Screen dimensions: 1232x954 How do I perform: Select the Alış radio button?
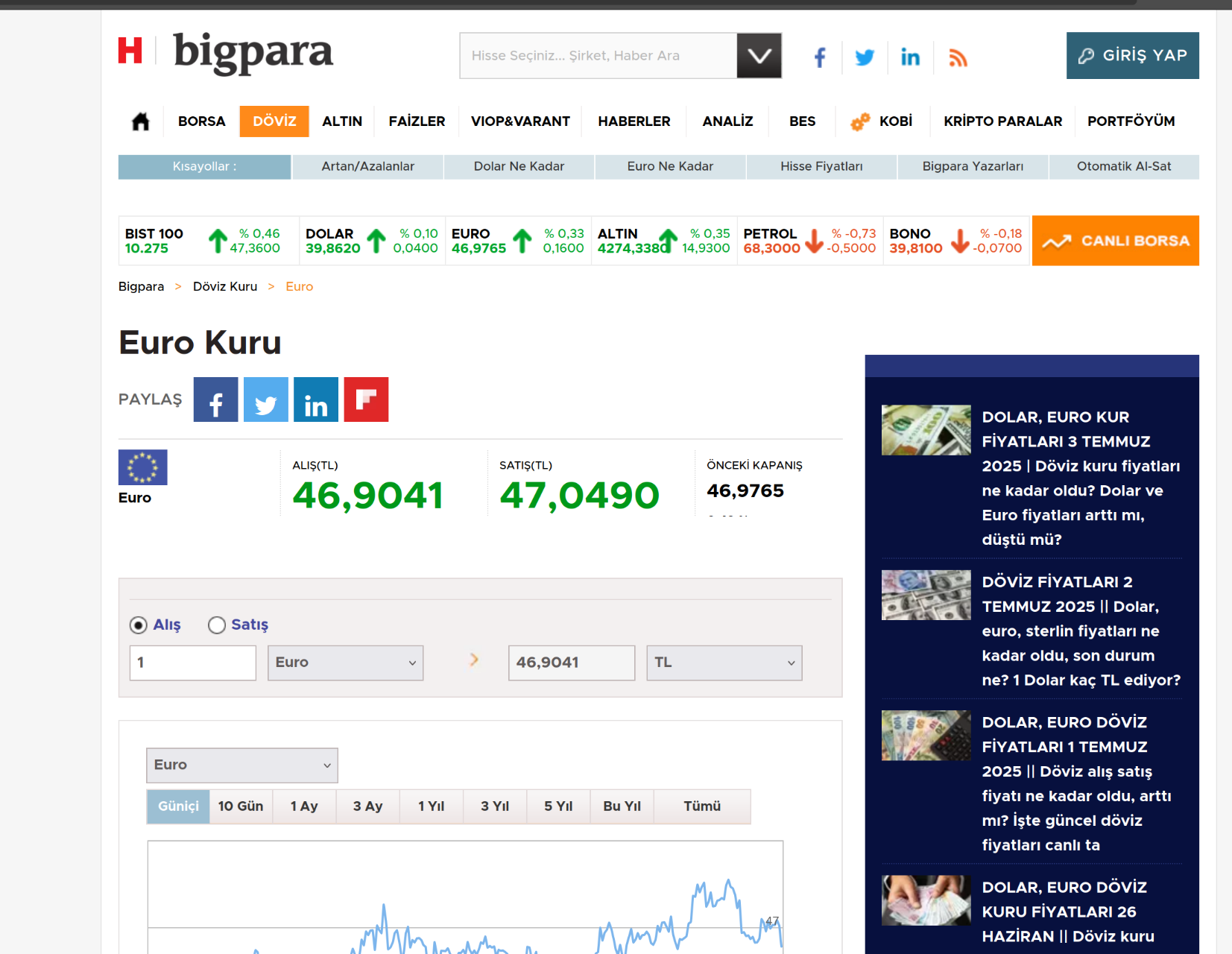pyautogui.click(x=139, y=625)
